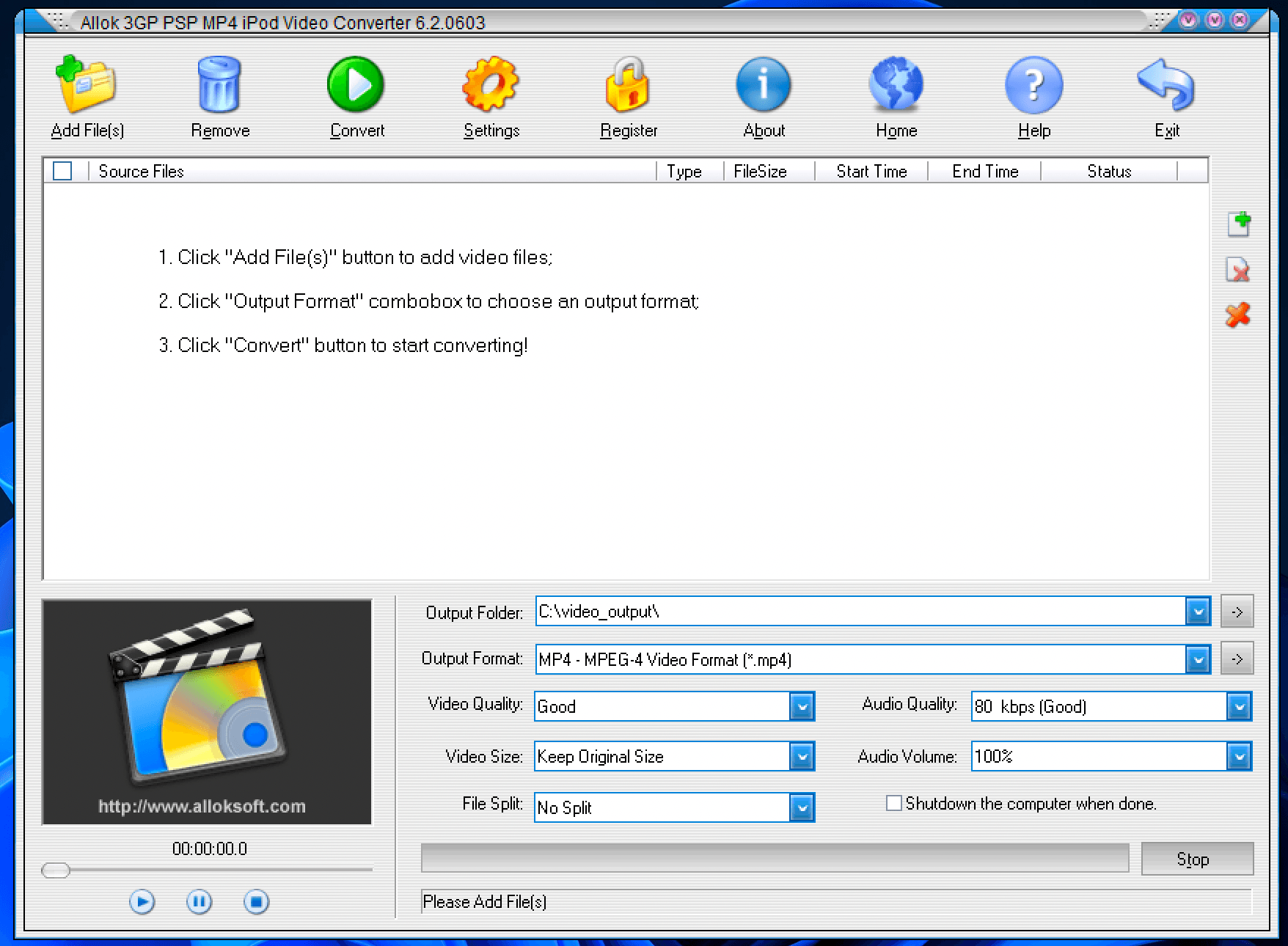This screenshot has width=1288, height=946.
Task: Click the Convert text label
Action: (357, 131)
